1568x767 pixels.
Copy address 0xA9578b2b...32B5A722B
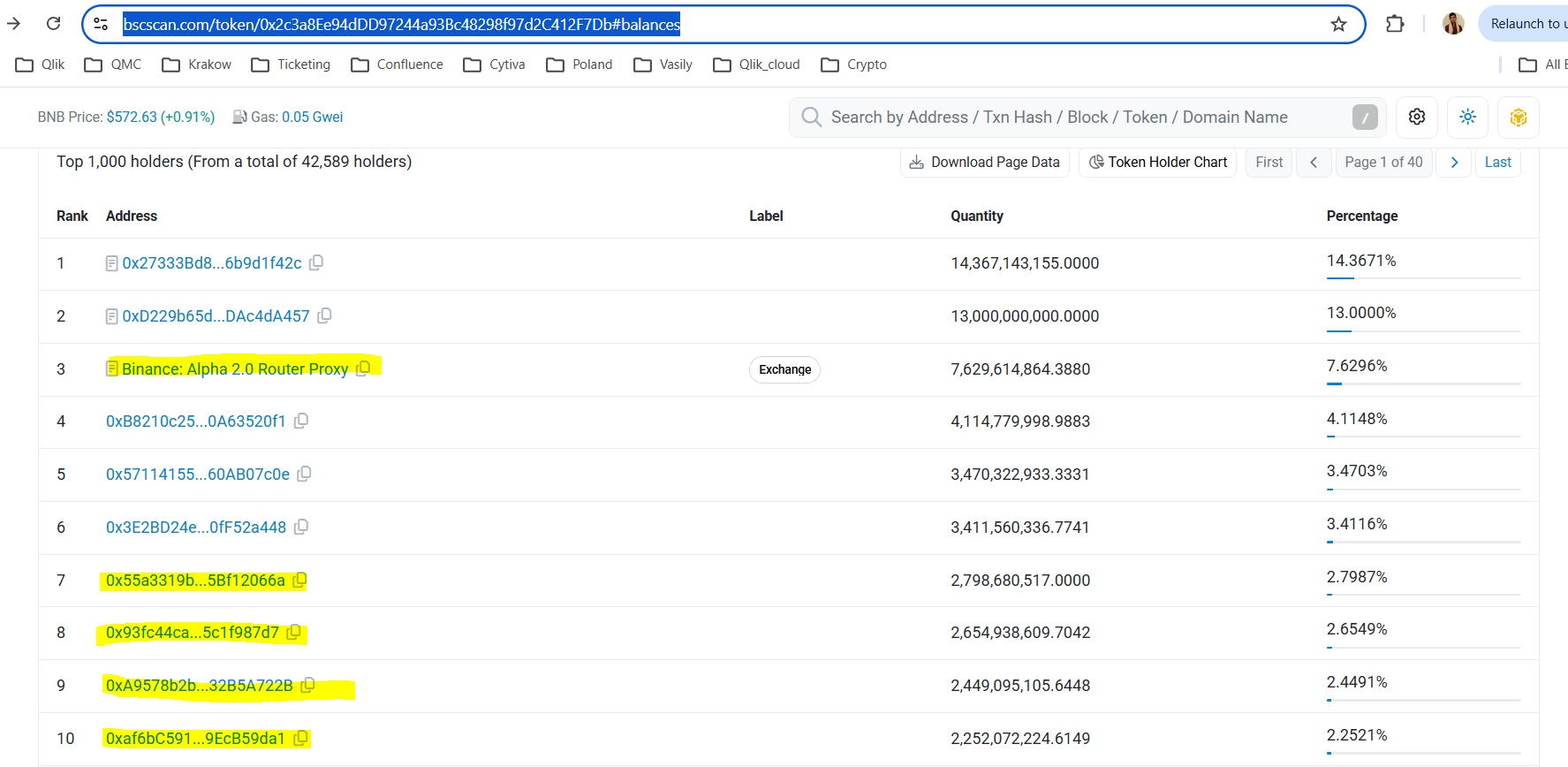click(307, 685)
